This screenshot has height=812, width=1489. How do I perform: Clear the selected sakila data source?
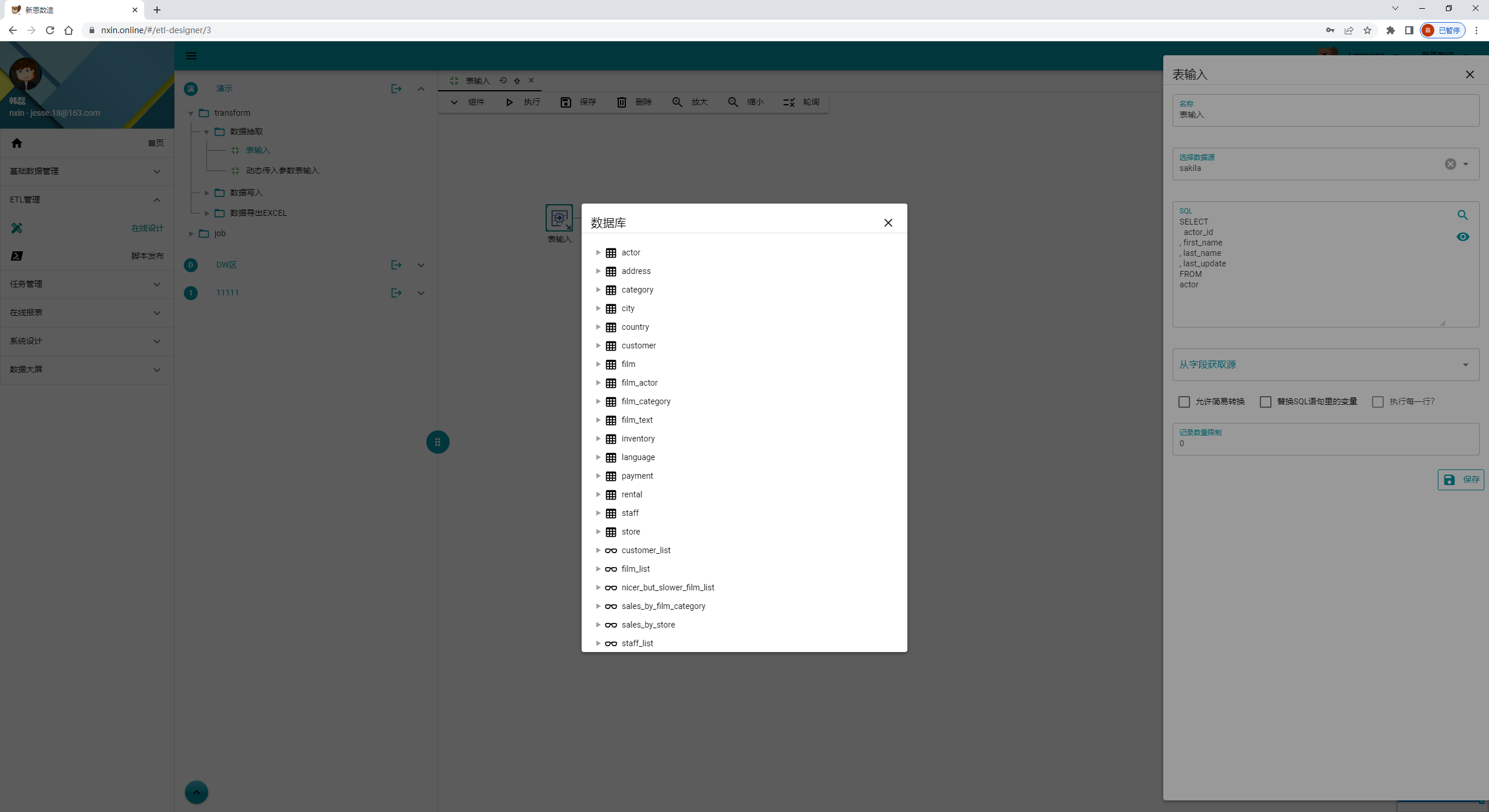pyautogui.click(x=1450, y=164)
